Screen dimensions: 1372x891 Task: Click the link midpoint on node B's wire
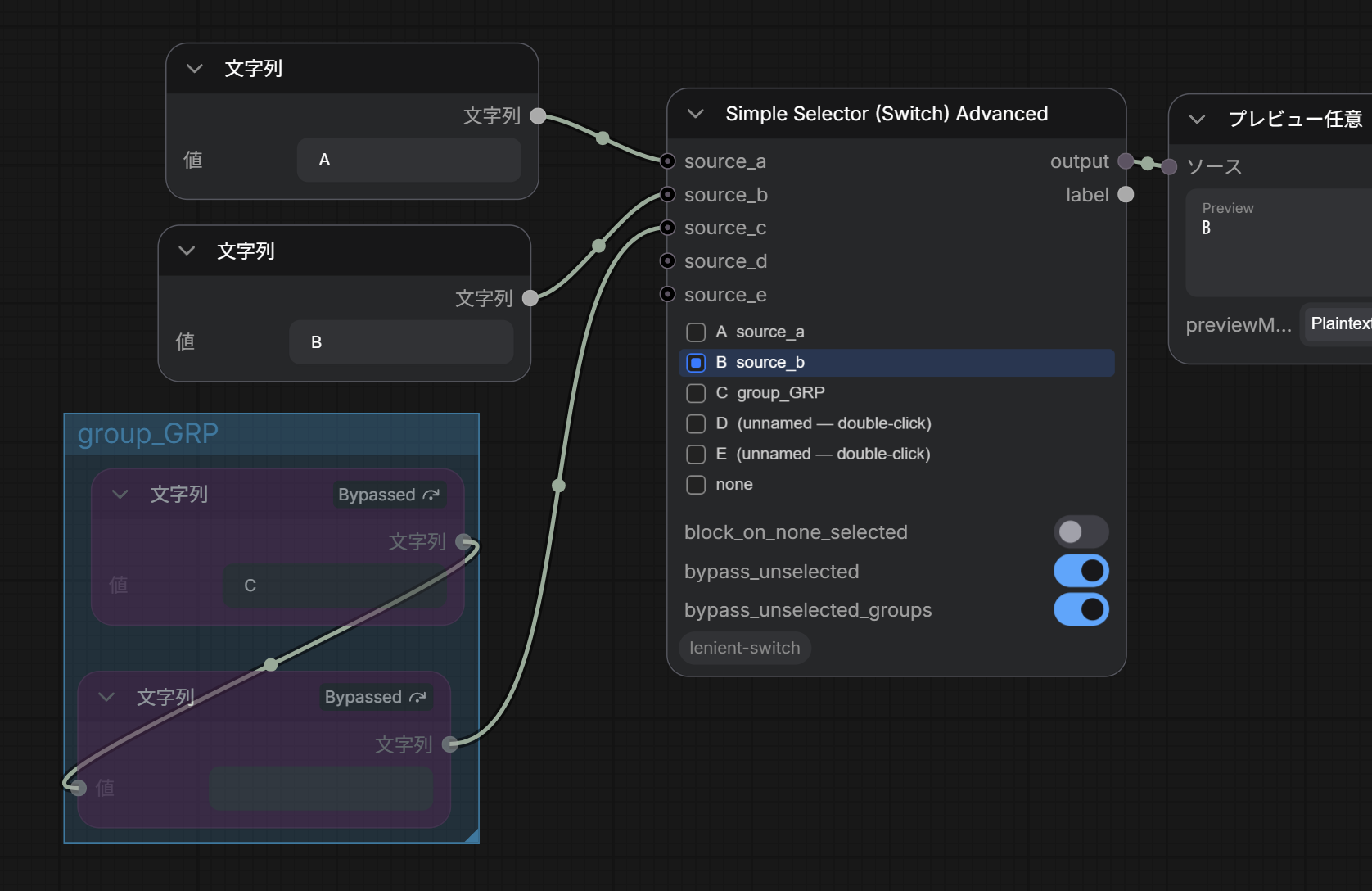click(599, 246)
